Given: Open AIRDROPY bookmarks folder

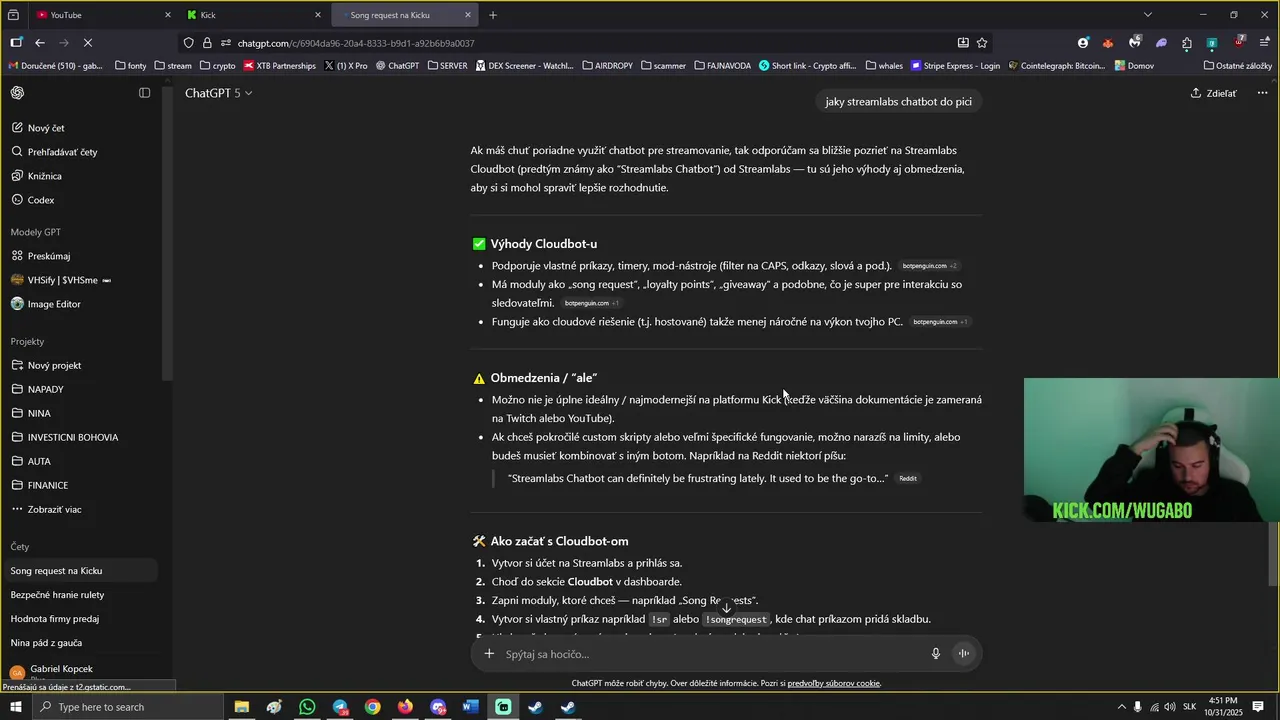Looking at the screenshot, I should click(x=606, y=66).
